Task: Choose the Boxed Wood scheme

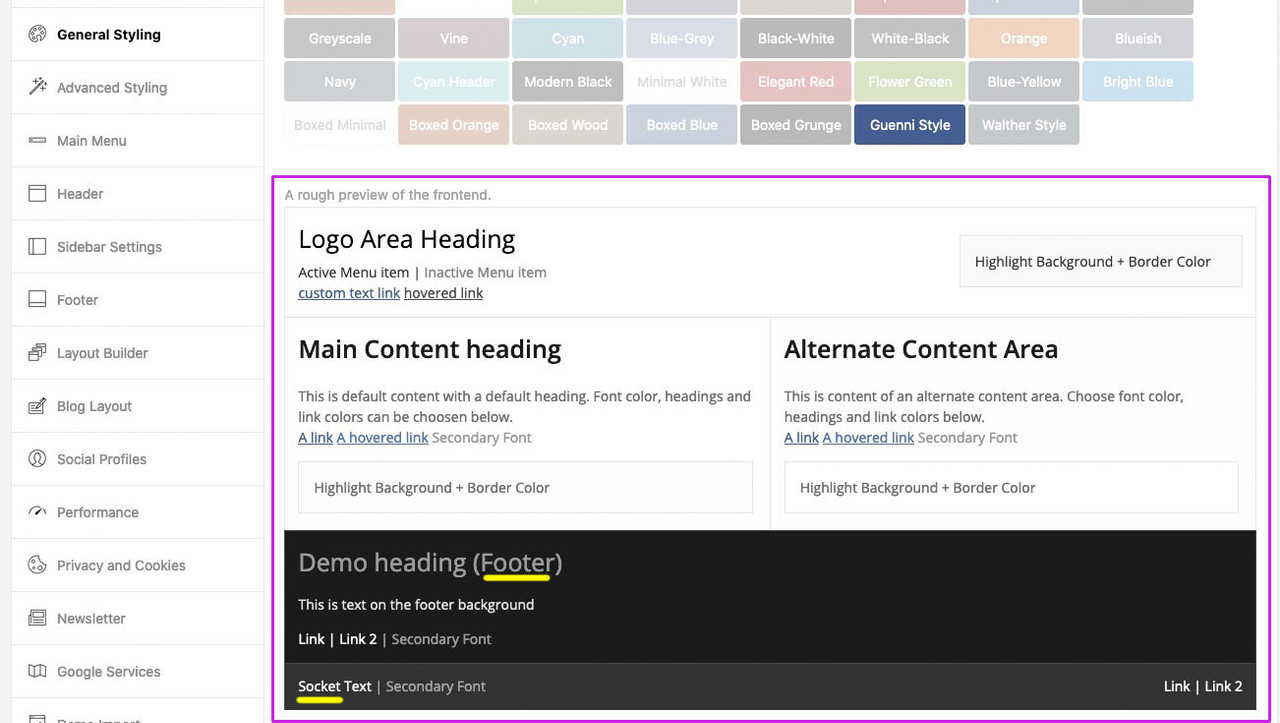Action: click(x=568, y=125)
